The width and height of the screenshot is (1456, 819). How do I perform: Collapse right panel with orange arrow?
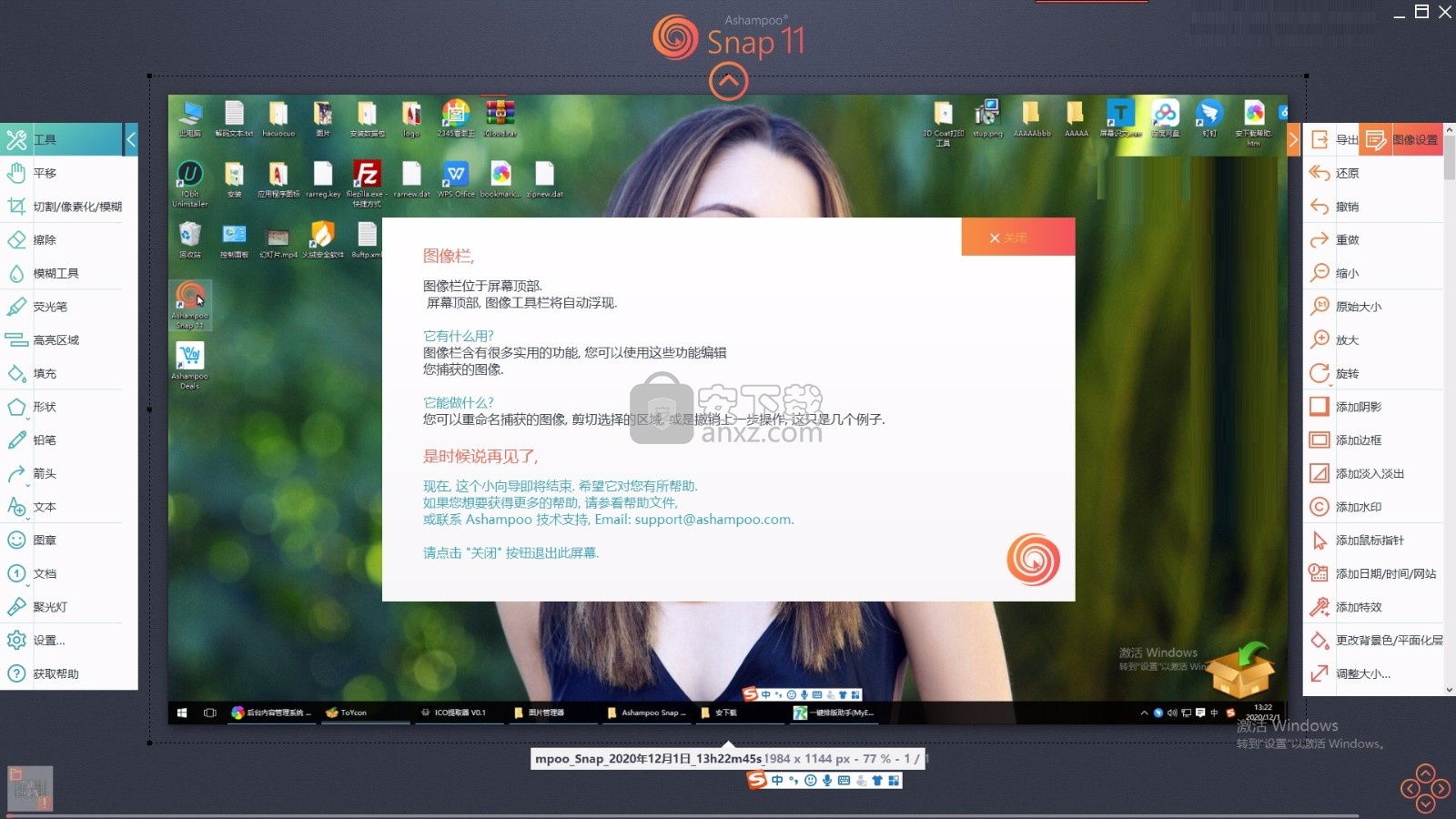1293,139
